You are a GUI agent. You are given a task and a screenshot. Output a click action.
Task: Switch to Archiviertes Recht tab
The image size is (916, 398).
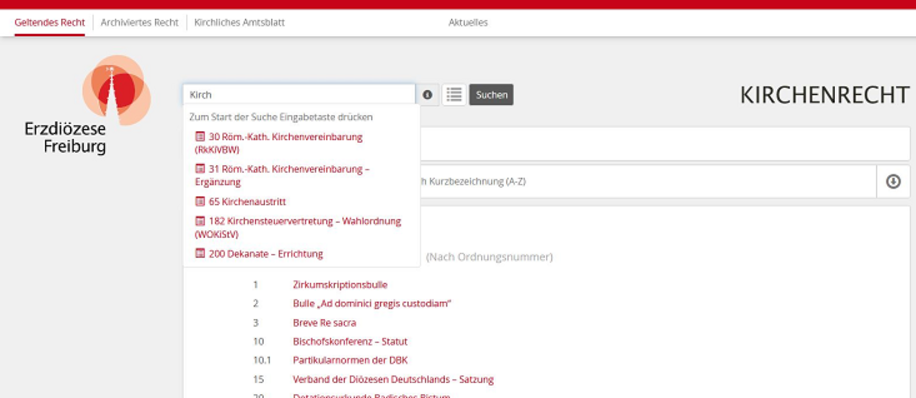(140, 23)
